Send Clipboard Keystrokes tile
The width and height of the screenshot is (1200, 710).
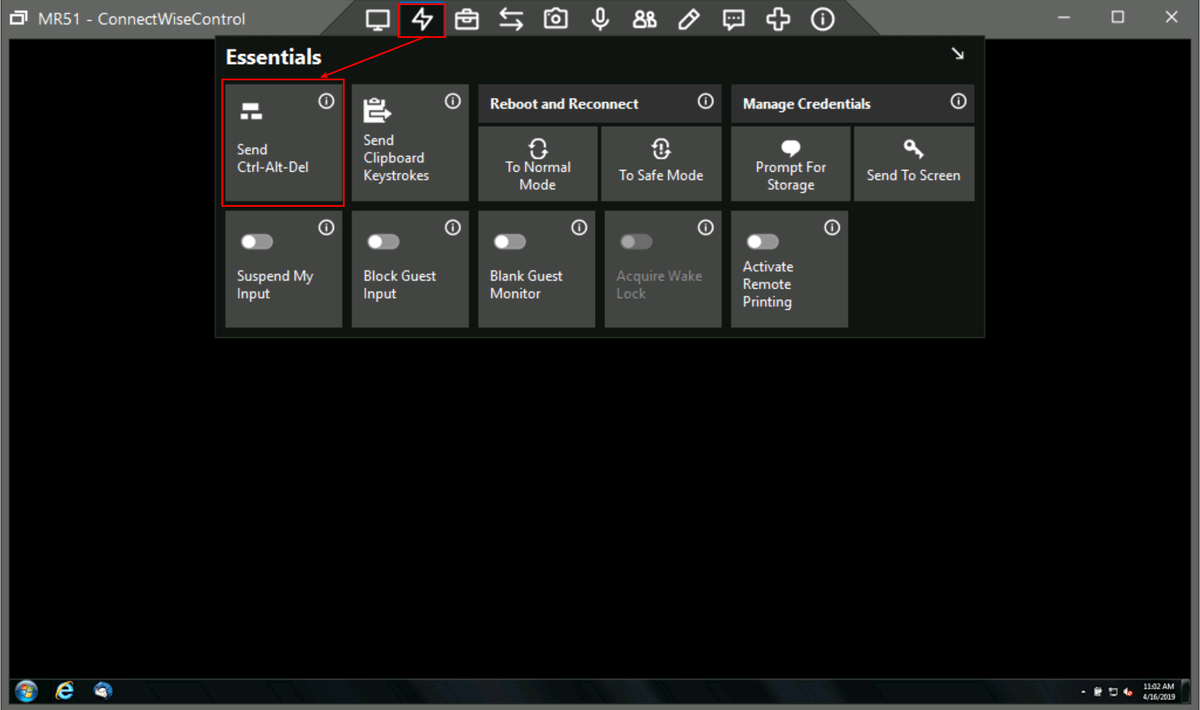point(410,144)
